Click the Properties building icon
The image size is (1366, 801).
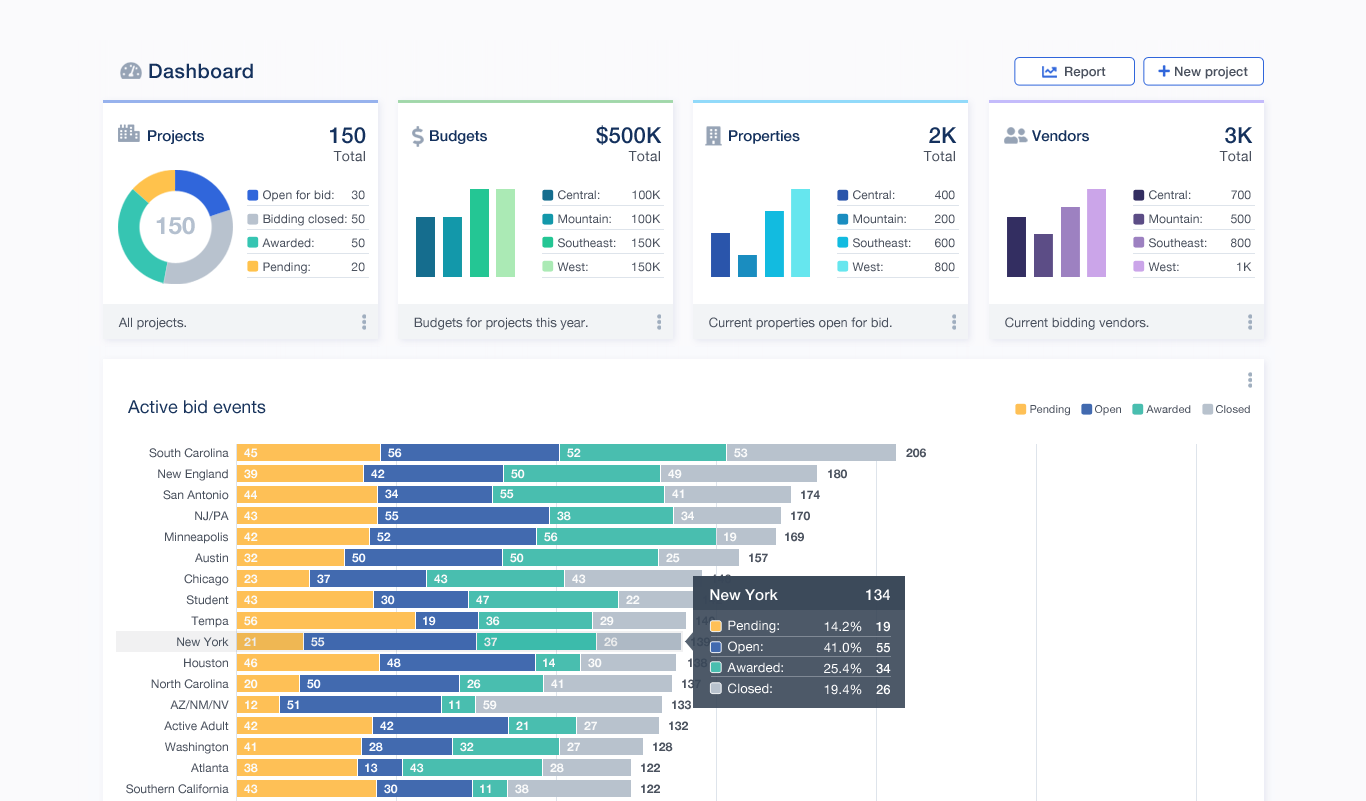coord(713,136)
